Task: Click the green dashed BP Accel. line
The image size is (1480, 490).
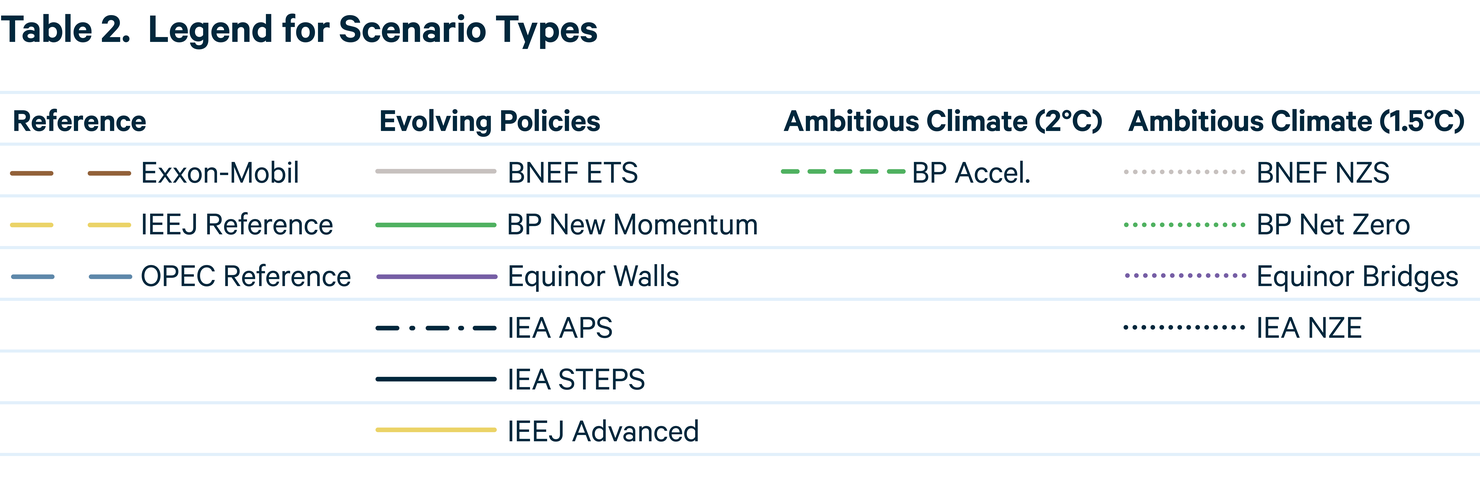Action: pyautogui.click(x=842, y=172)
